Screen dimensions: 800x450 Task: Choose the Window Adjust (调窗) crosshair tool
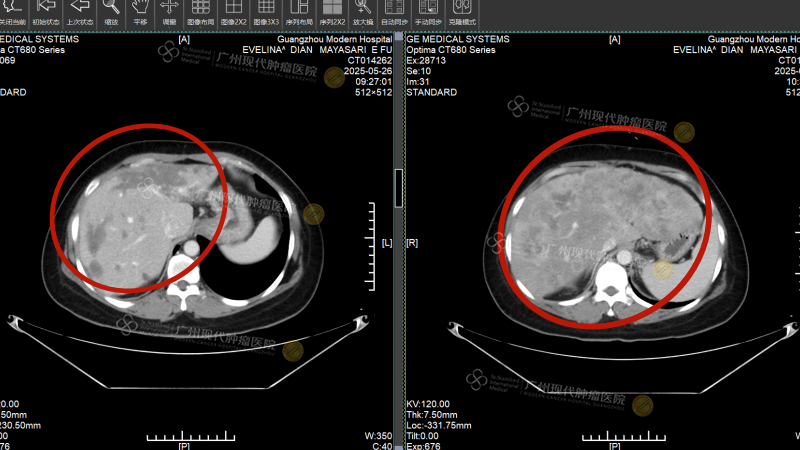[169, 10]
